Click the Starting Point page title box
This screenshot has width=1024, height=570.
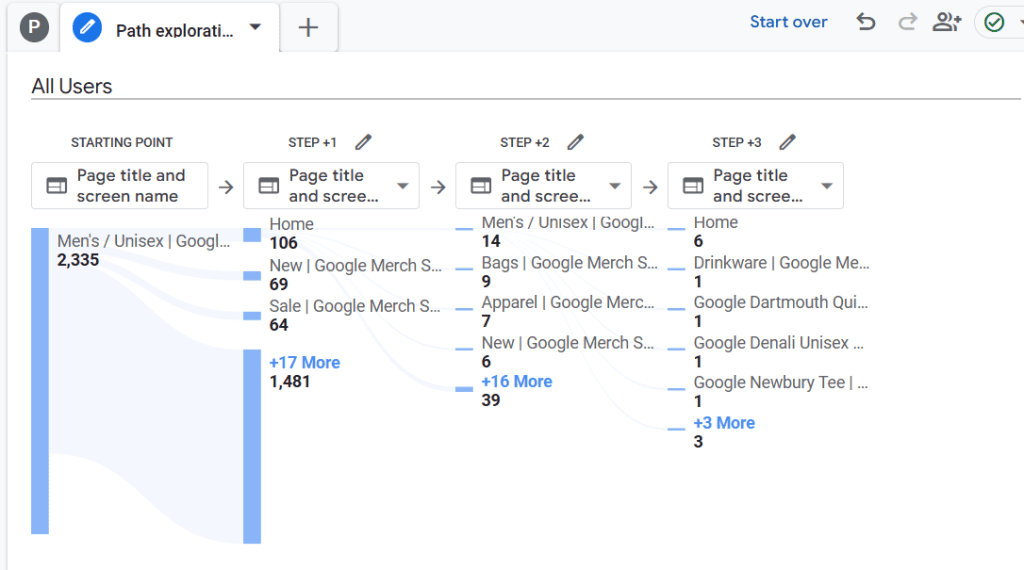(x=120, y=186)
